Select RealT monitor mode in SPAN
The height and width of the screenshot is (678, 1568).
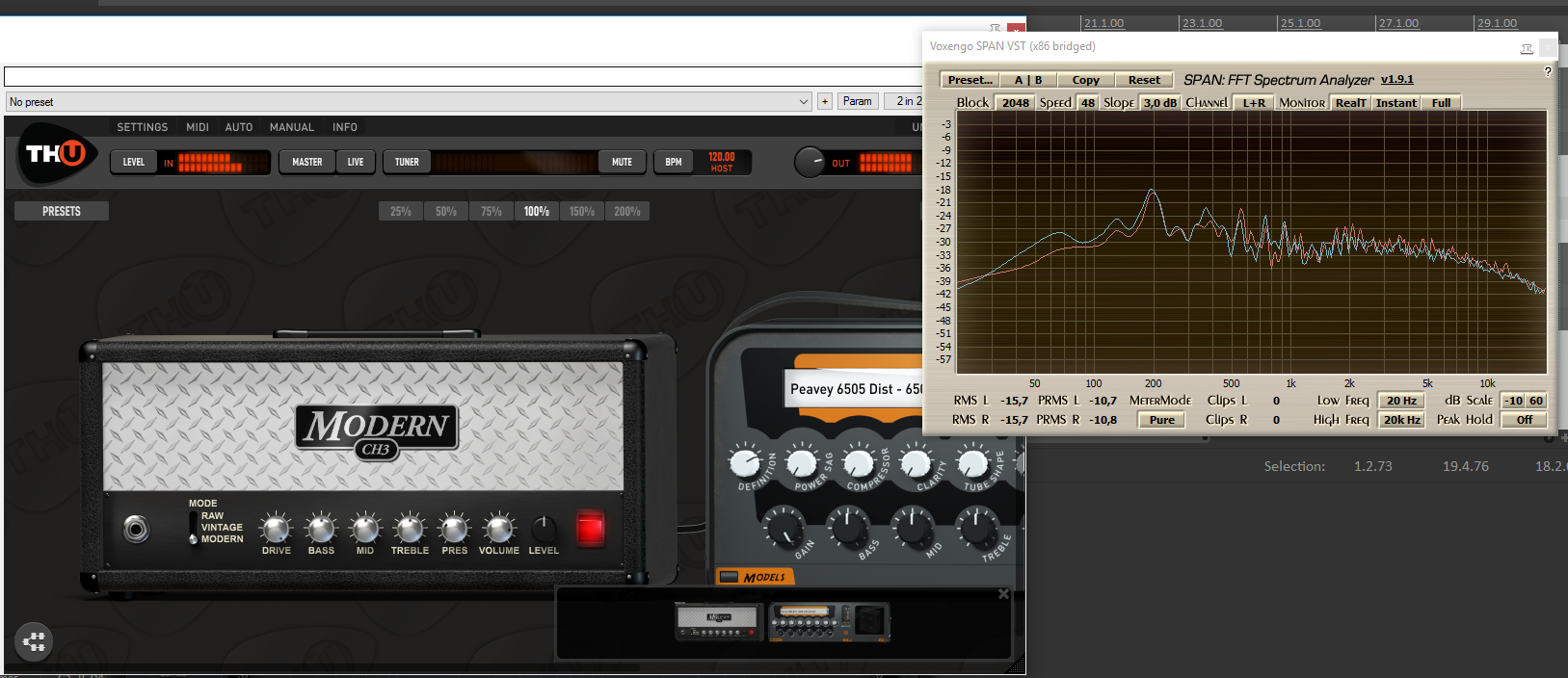(x=1350, y=102)
